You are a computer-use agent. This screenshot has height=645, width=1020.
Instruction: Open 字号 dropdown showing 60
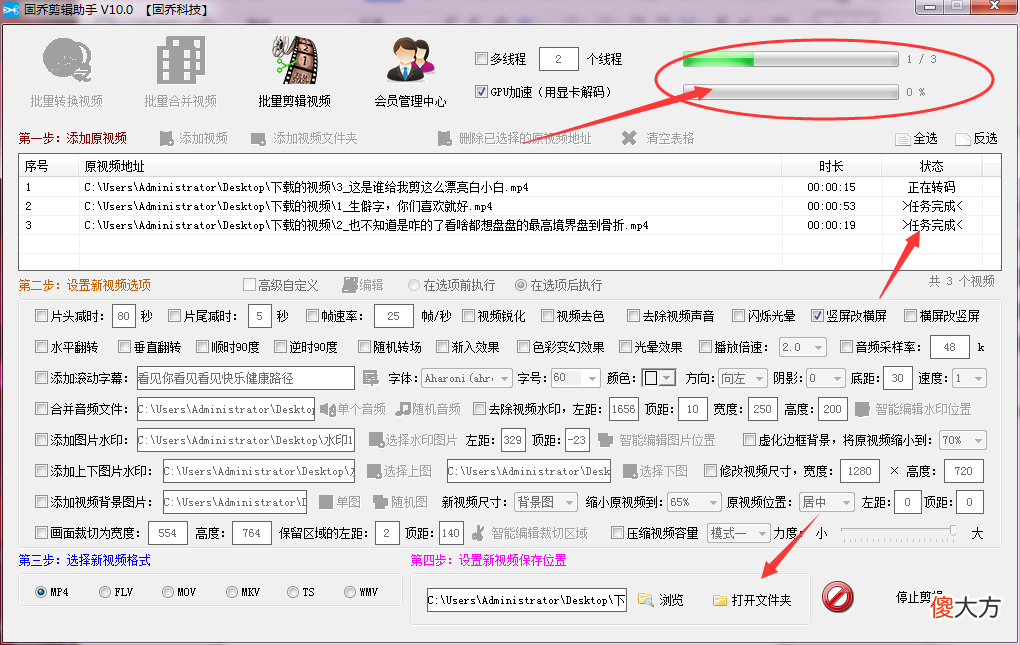coord(576,378)
